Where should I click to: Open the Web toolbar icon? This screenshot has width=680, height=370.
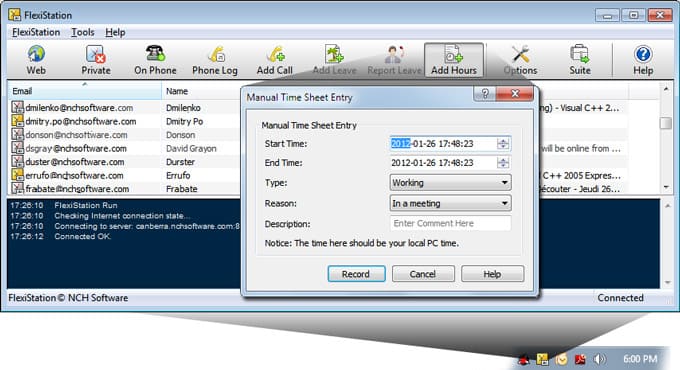click(x=36, y=60)
